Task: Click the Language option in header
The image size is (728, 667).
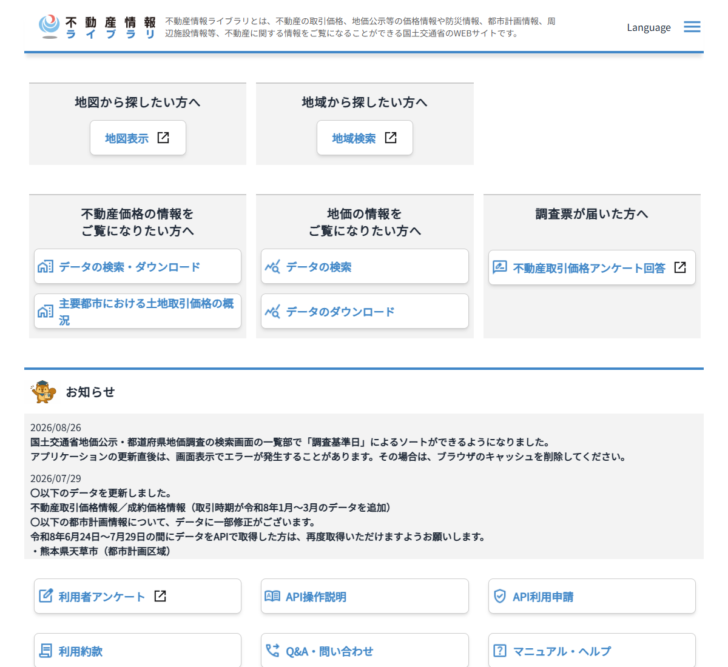Action: coord(649,27)
